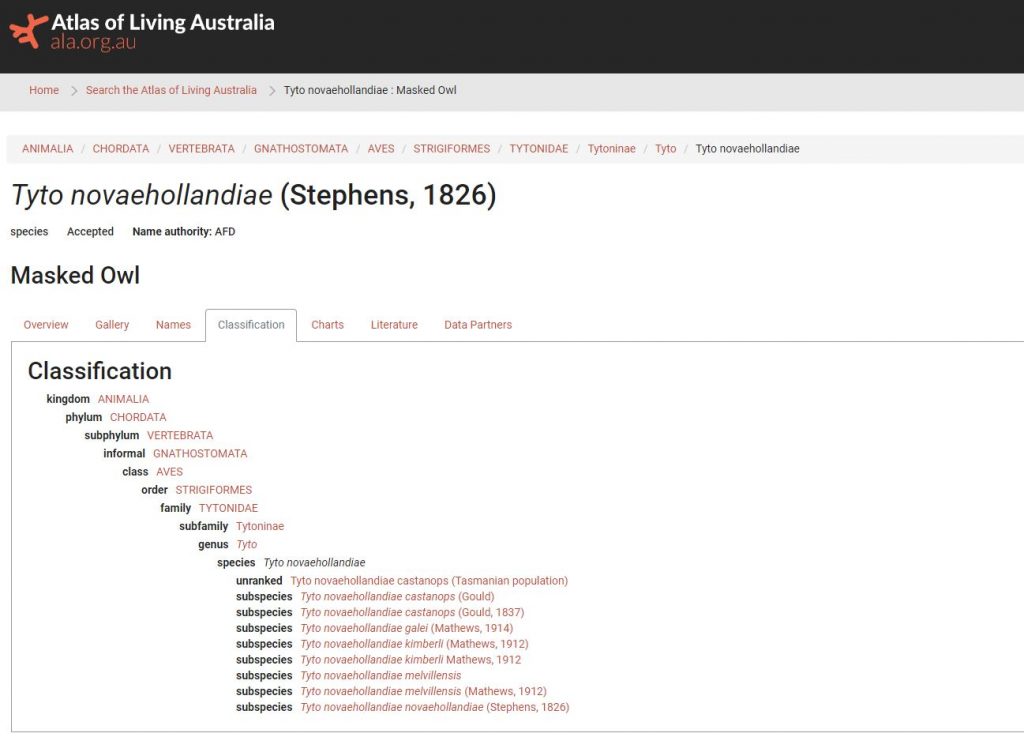The width and height of the screenshot is (1024, 737).
Task: Open the Gallery tab
Action: pyautogui.click(x=112, y=325)
